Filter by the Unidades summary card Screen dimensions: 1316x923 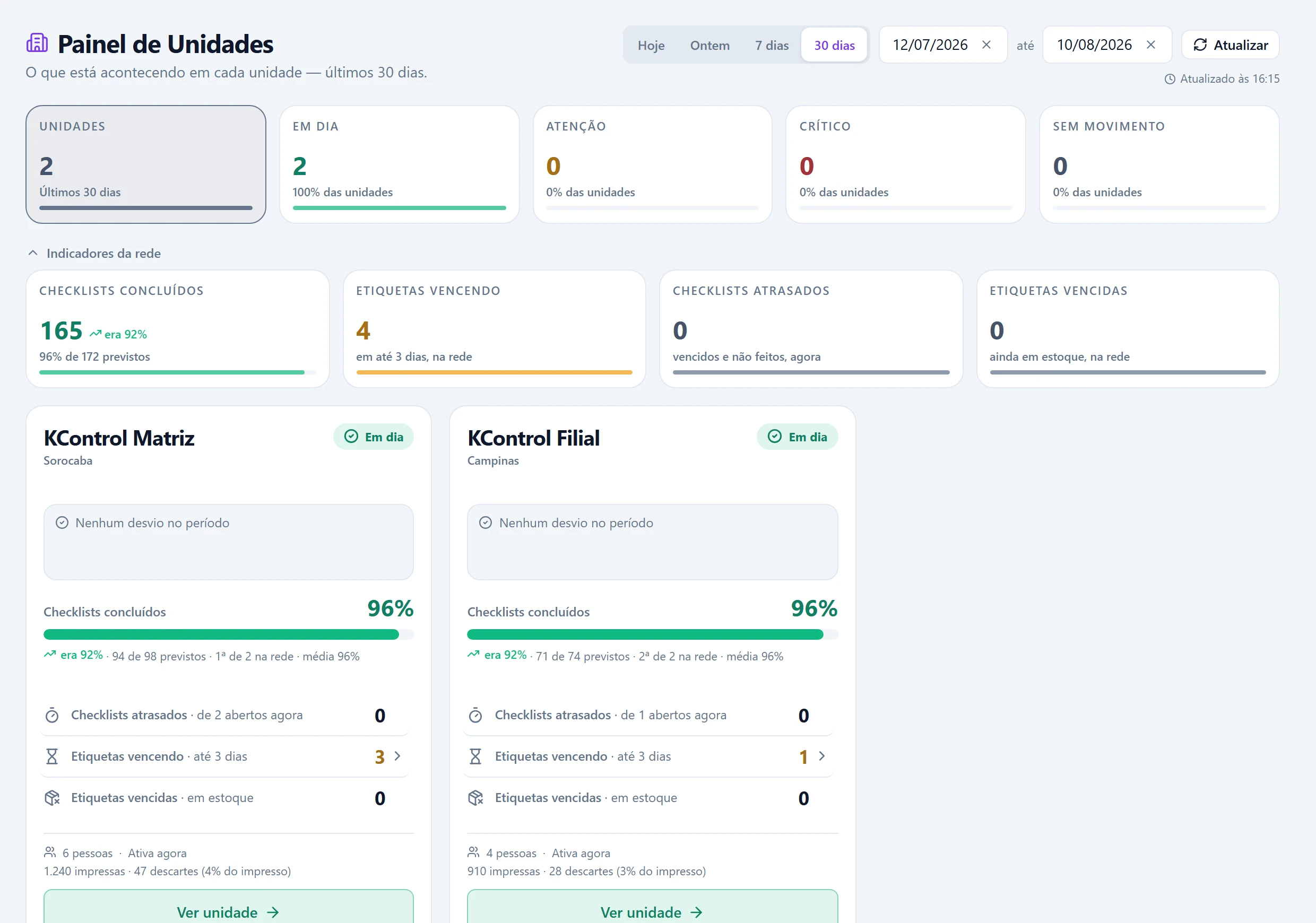(x=145, y=164)
